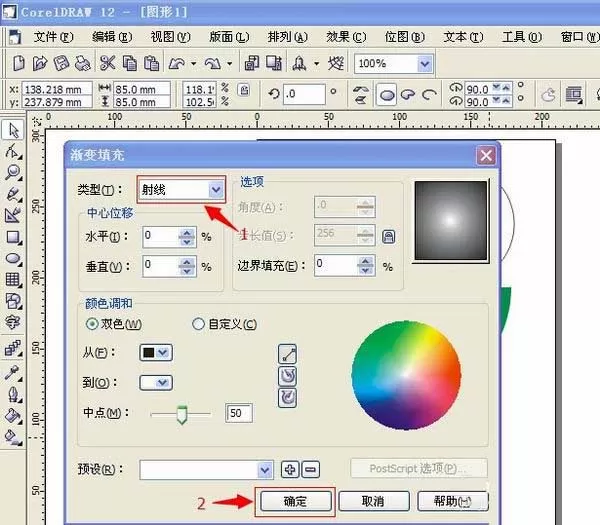The height and width of the screenshot is (525, 600).
Task: Click the Paste clipboard icon
Action: (152, 63)
